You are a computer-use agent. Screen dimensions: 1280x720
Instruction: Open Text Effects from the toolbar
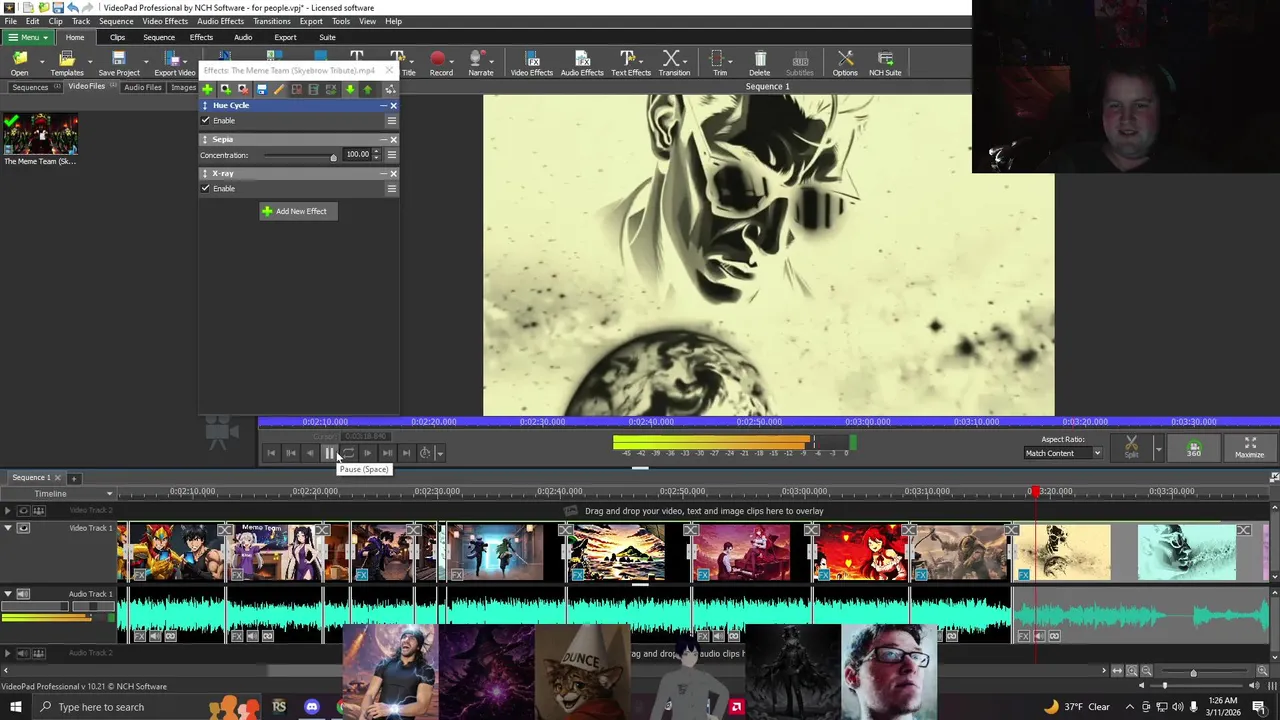coord(630,64)
